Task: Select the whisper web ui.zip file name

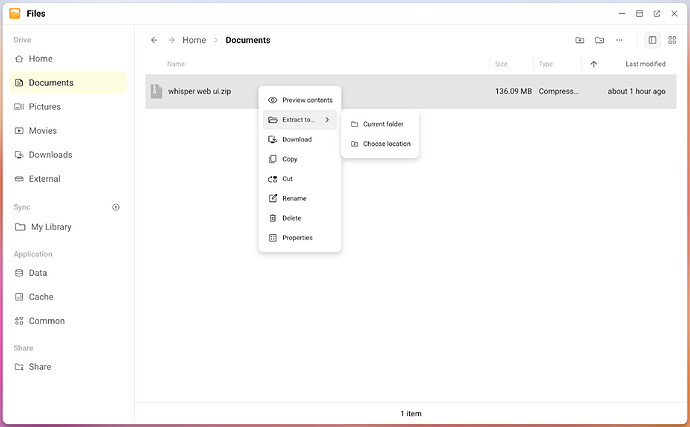Action: tap(199, 91)
